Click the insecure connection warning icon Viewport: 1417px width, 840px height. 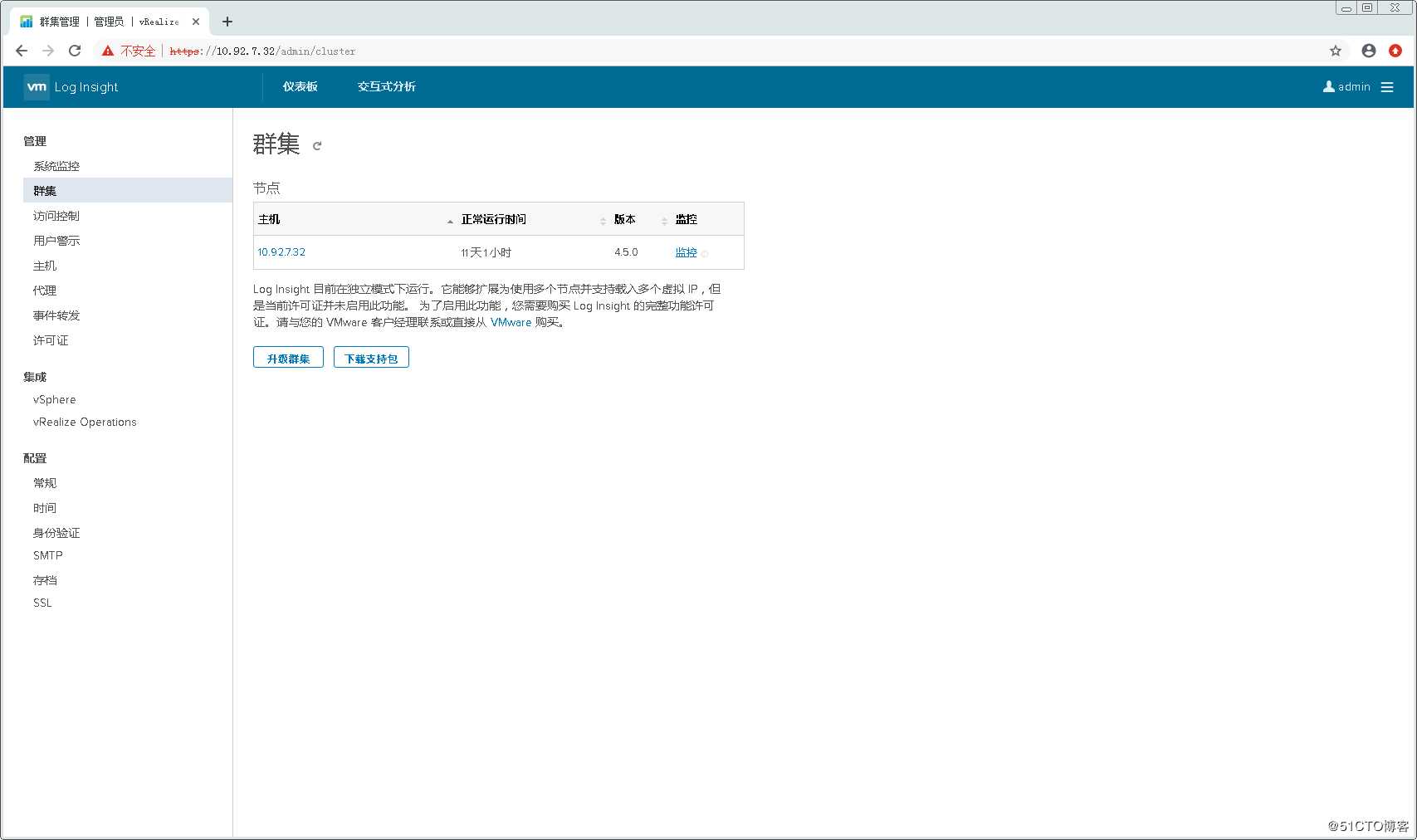(x=108, y=51)
